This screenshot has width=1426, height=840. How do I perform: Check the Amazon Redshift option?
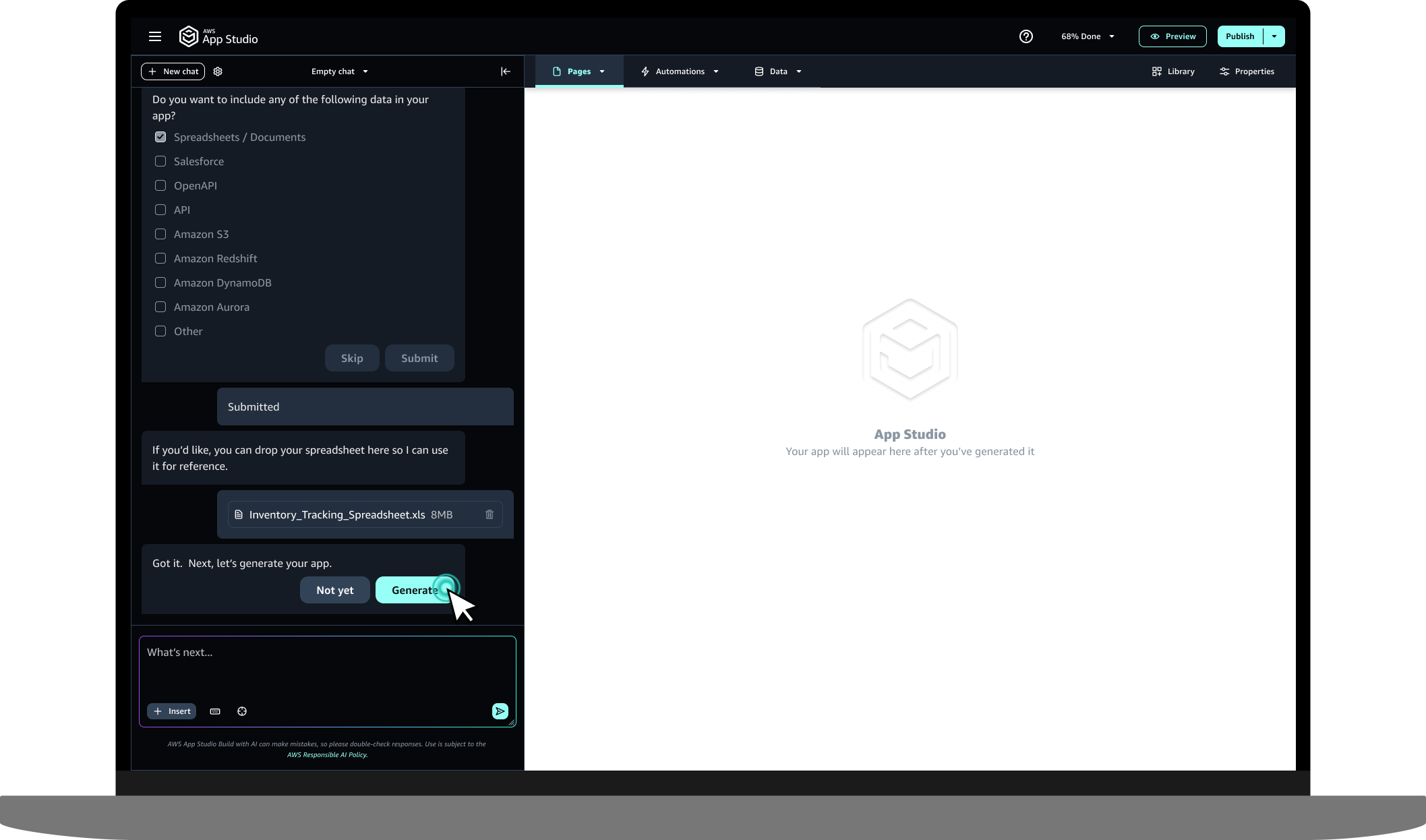coord(160,258)
